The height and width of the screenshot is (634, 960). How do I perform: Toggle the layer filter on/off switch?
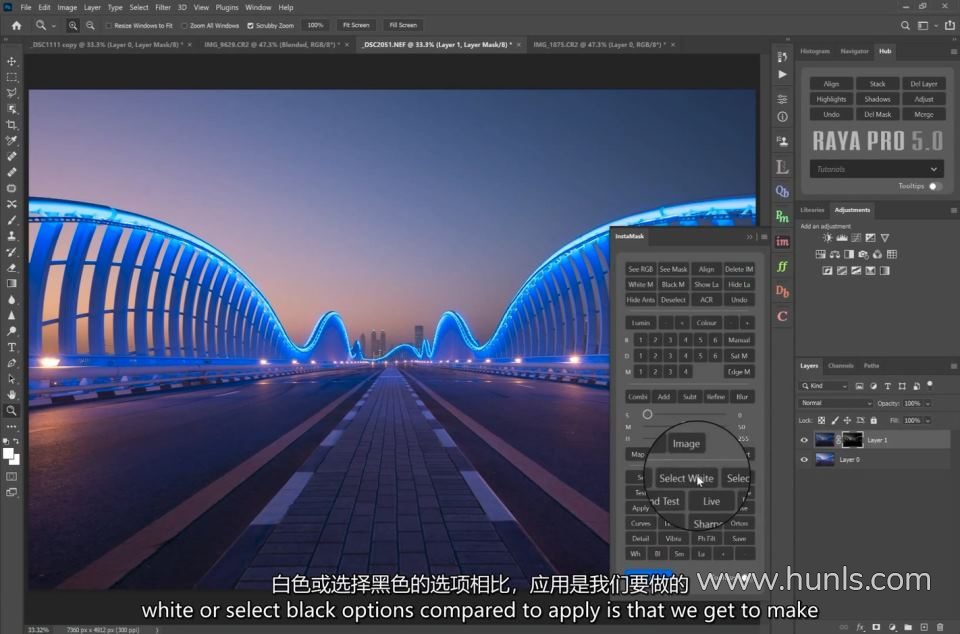click(x=930, y=385)
